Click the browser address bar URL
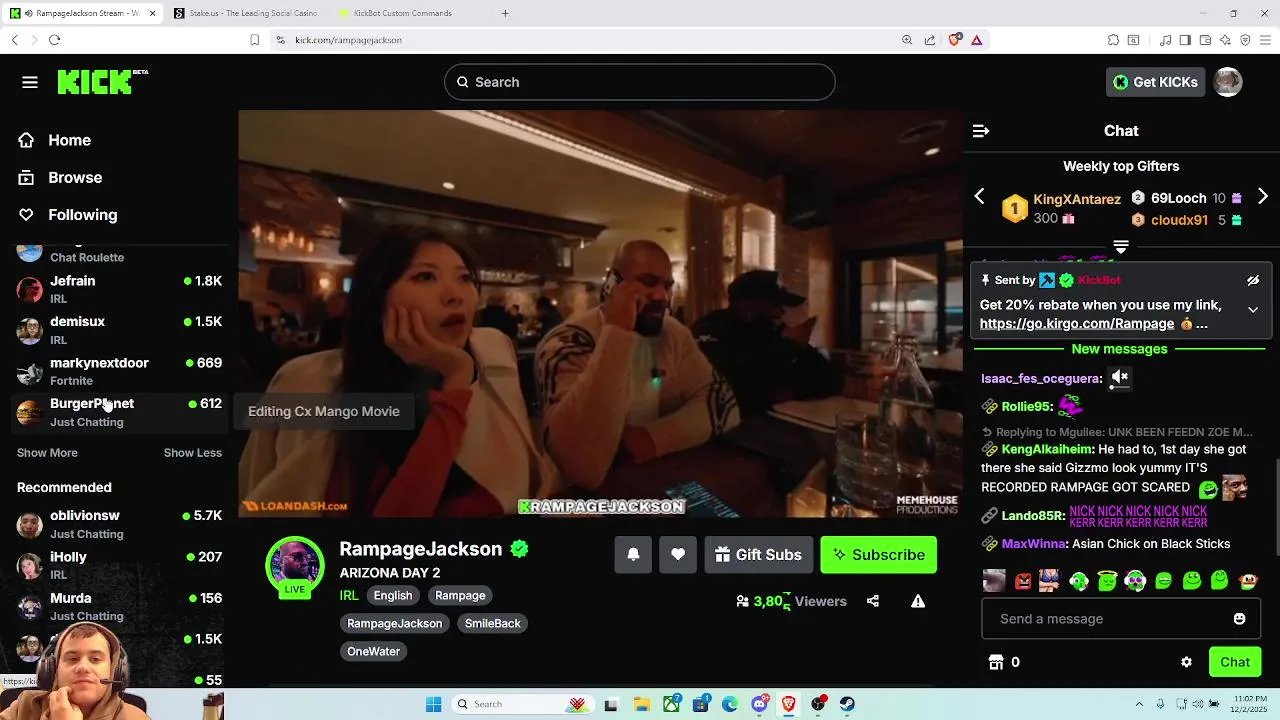The width and height of the screenshot is (1280, 720). (x=348, y=40)
